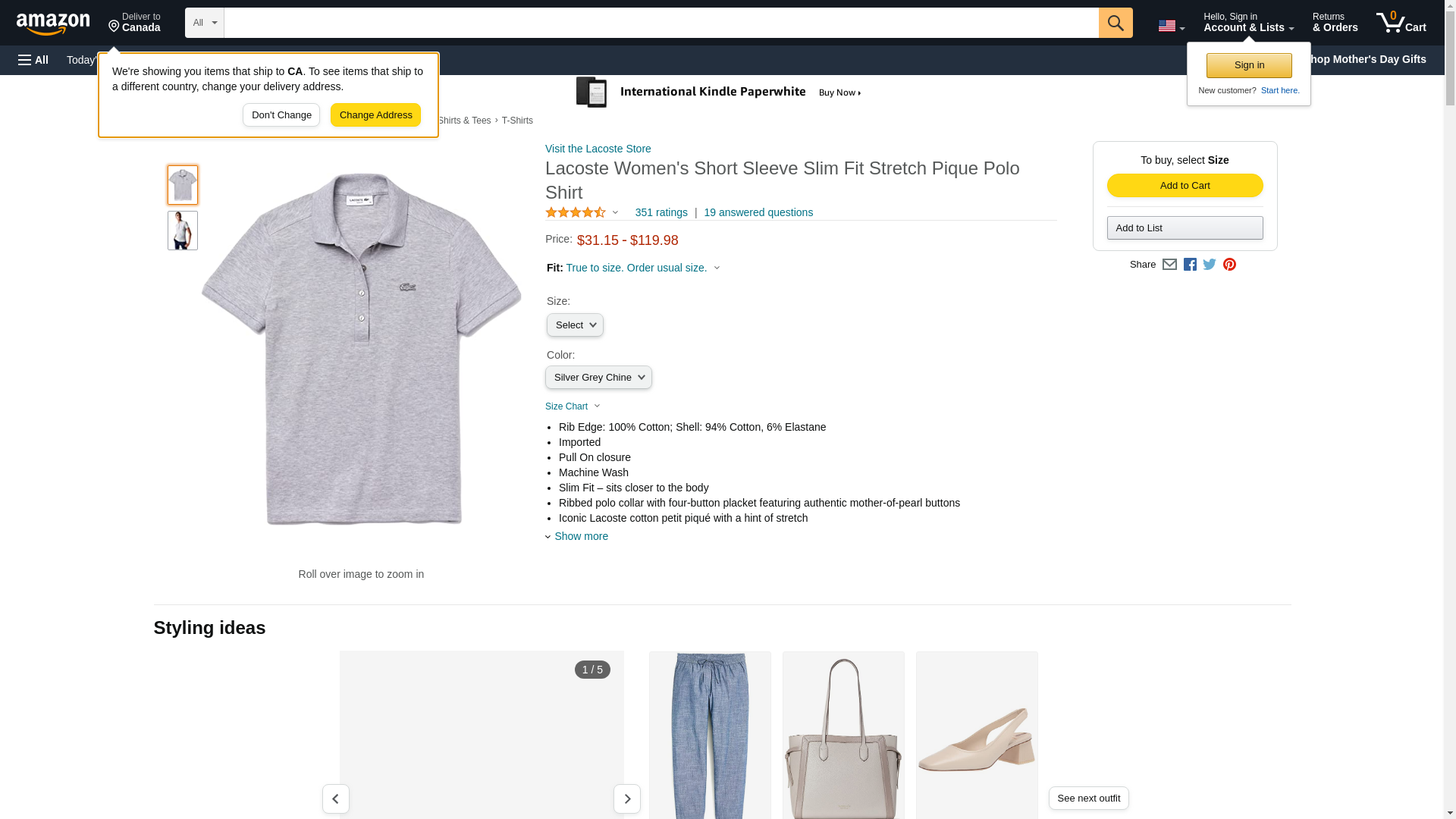Open the All hamburger menu

click(33, 60)
